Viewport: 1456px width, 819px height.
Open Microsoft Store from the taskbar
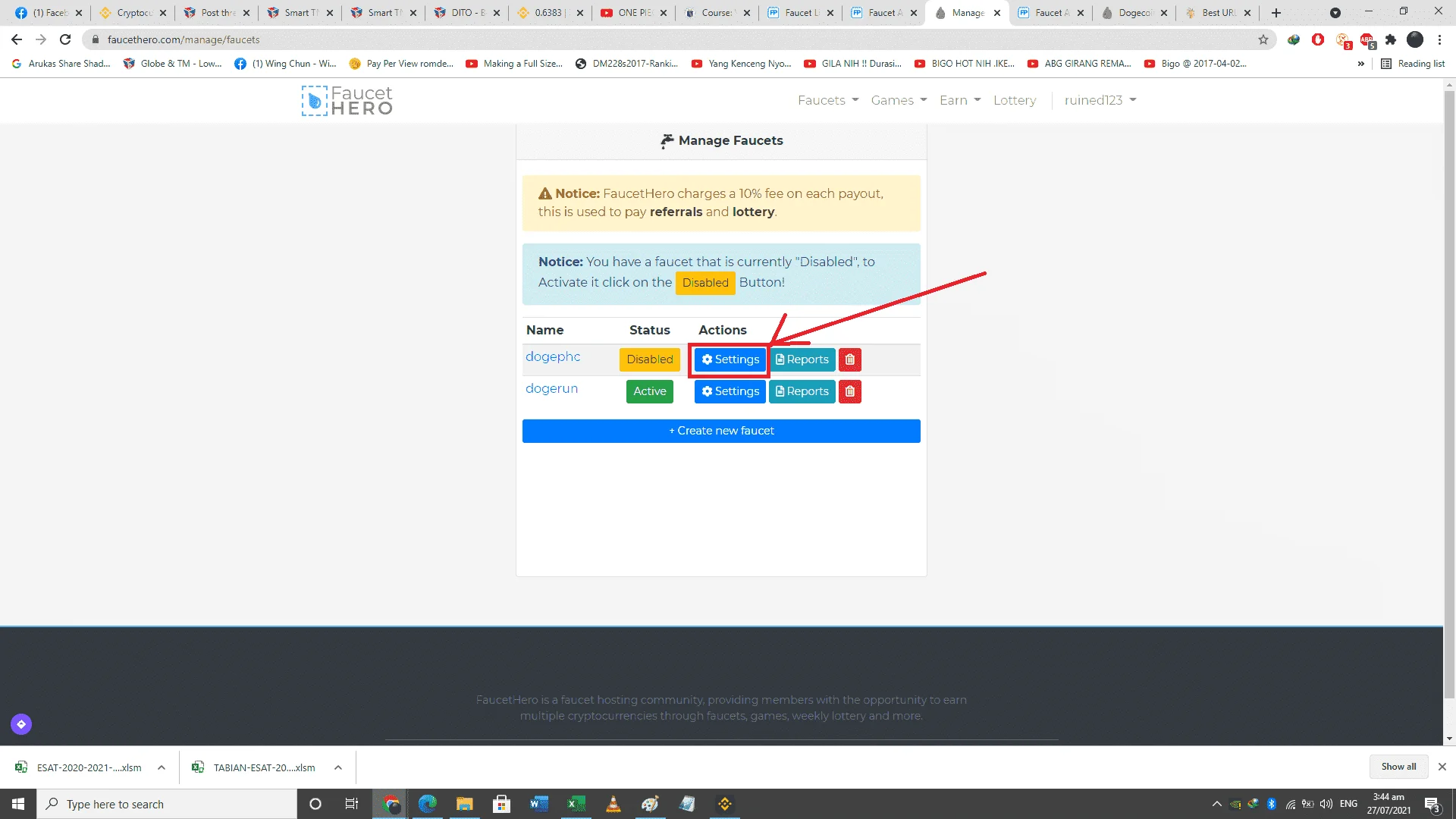point(501,804)
